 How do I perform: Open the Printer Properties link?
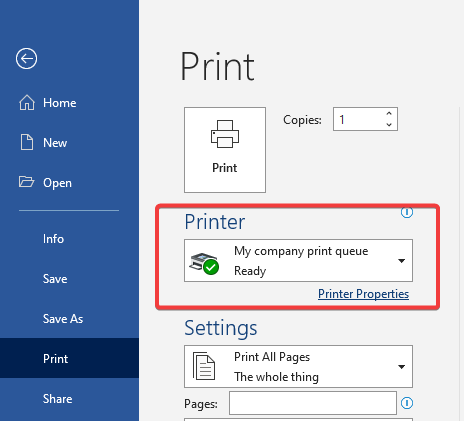[x=363, y=294]
